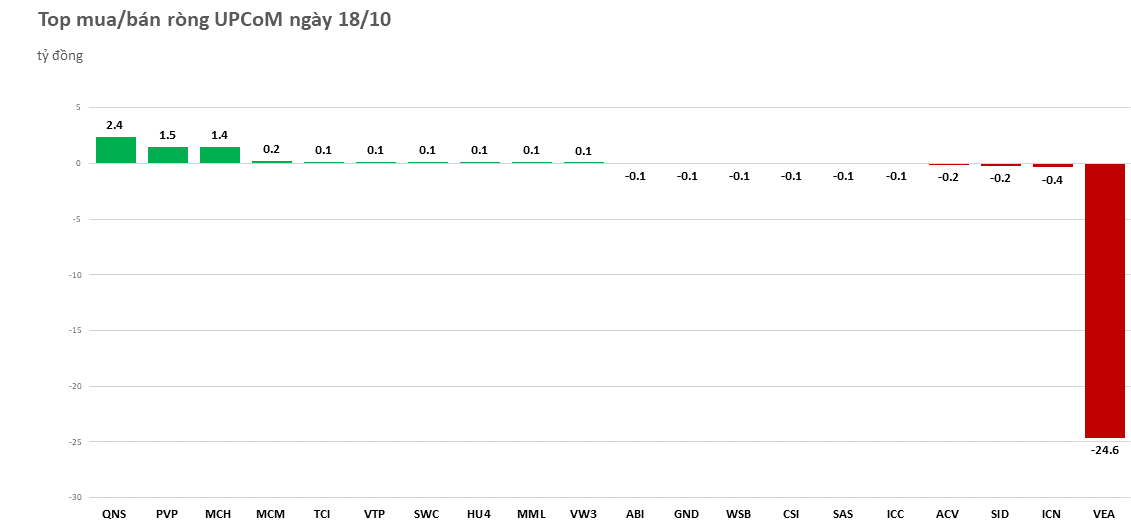The width and height of the screenshot is (1131, 523).
Task: Click the large red VEA bar
Action: tap(1104, 300)
